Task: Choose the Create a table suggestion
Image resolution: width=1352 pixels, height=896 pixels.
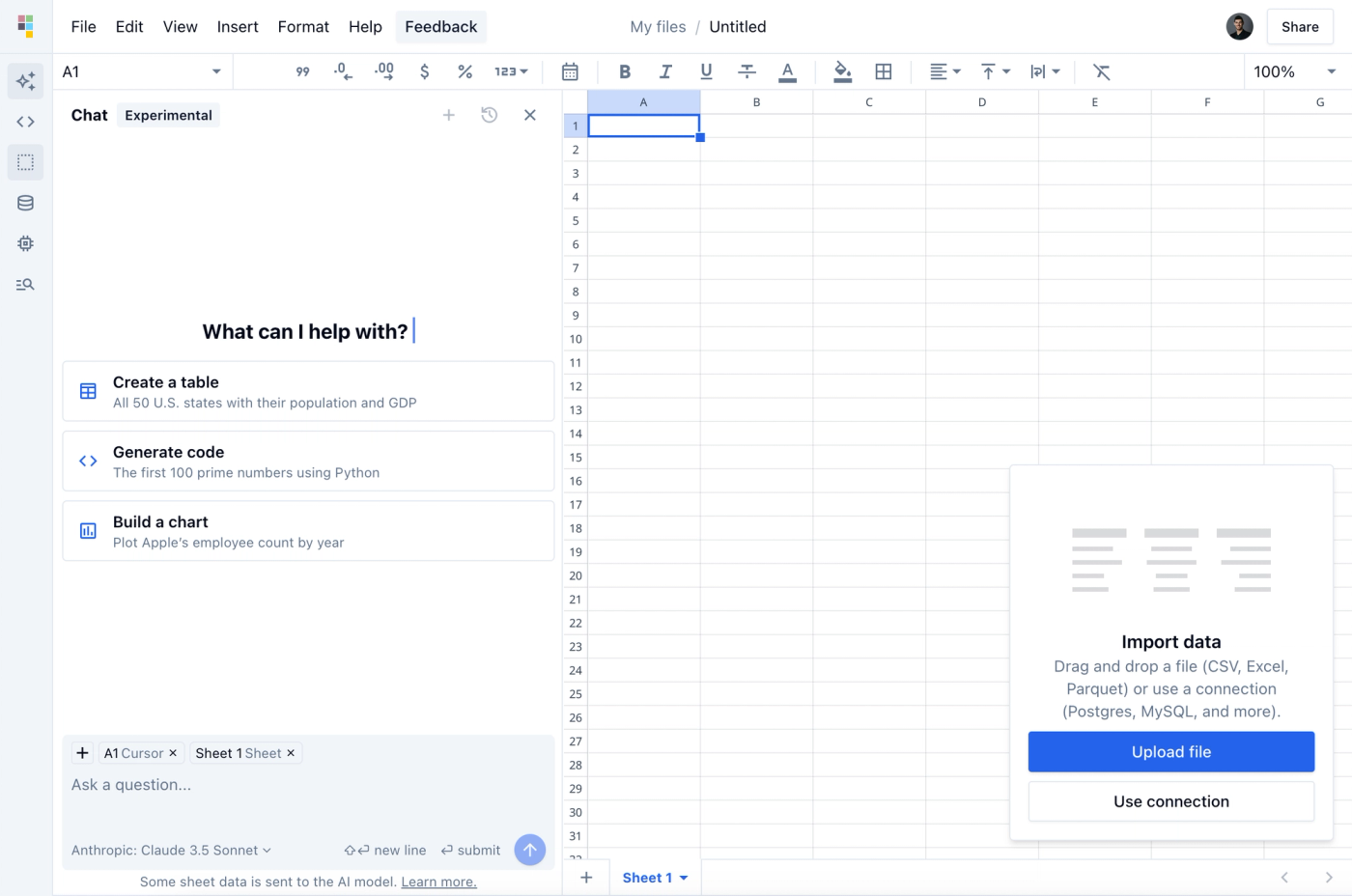Action: click(x=308, y=391)
